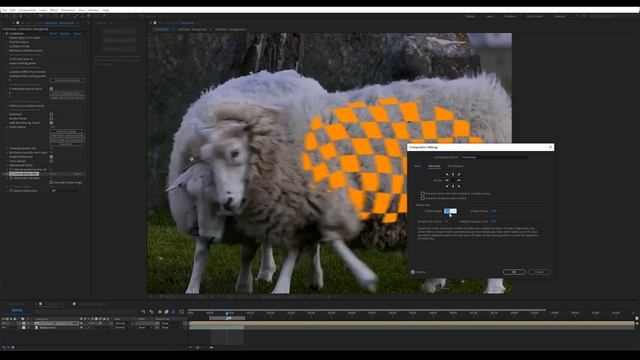
Task: Click the timeline current time display
Action: coord(17,310)
